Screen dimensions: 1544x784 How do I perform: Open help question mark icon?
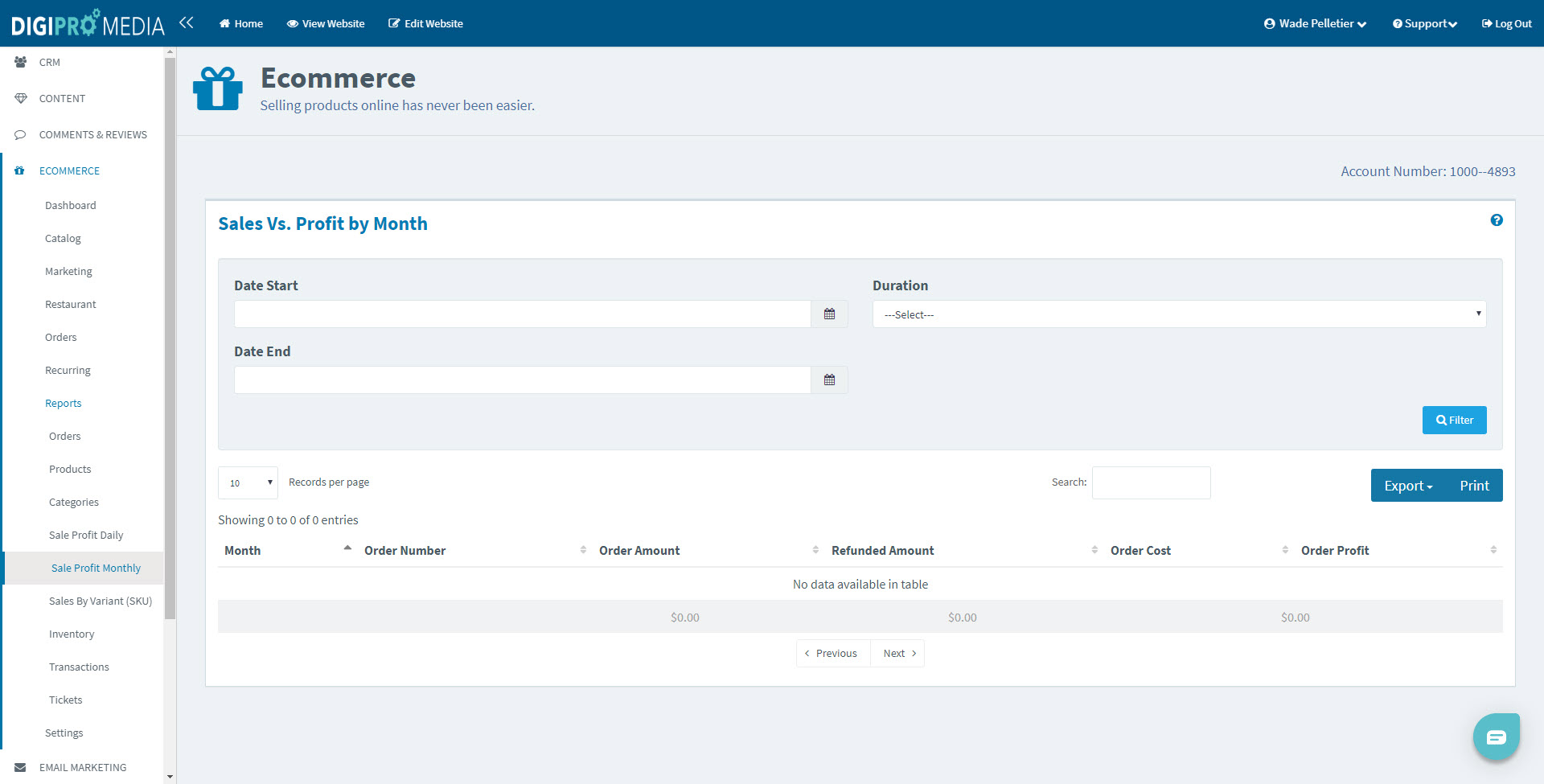tap(1497, 220)
